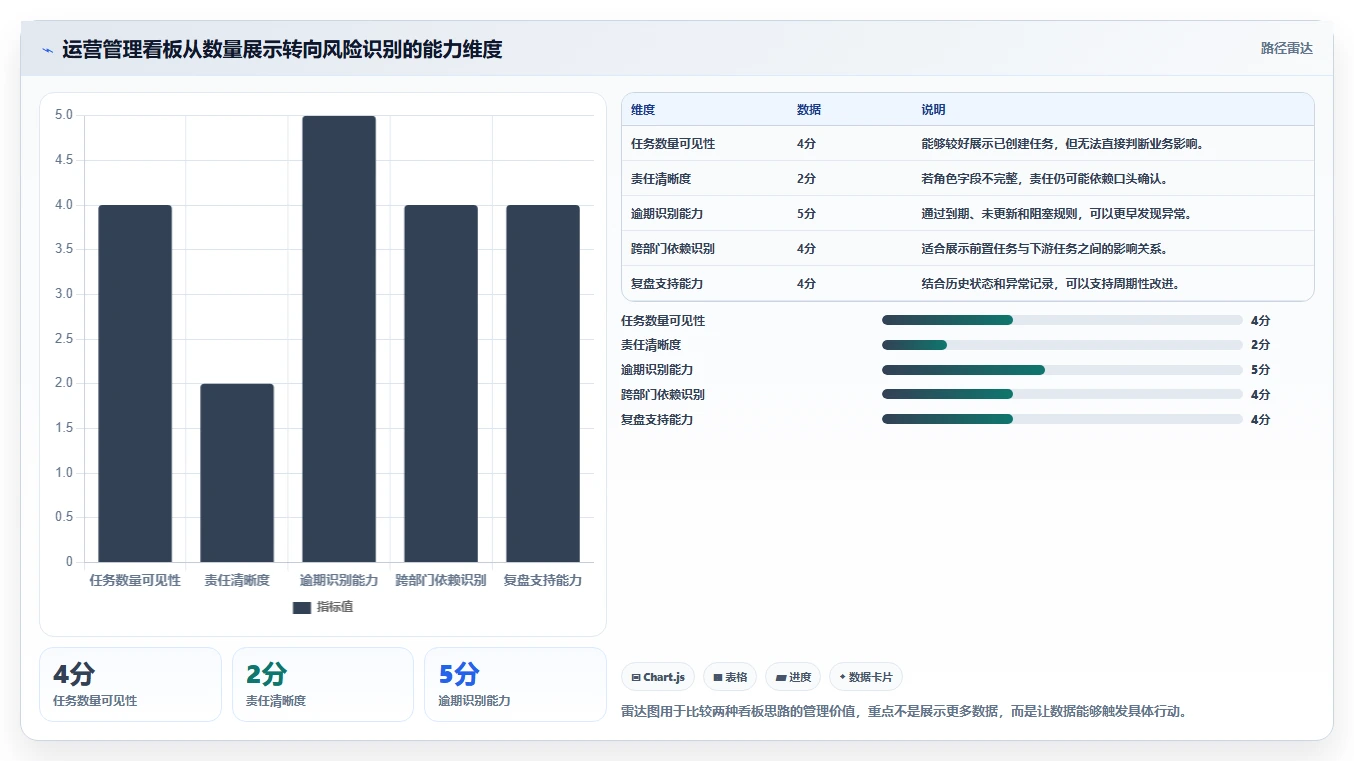Click the lightning icon beside the dashboard title
The height and width of the screenshot is (761, 1354).
coord(47,50)
